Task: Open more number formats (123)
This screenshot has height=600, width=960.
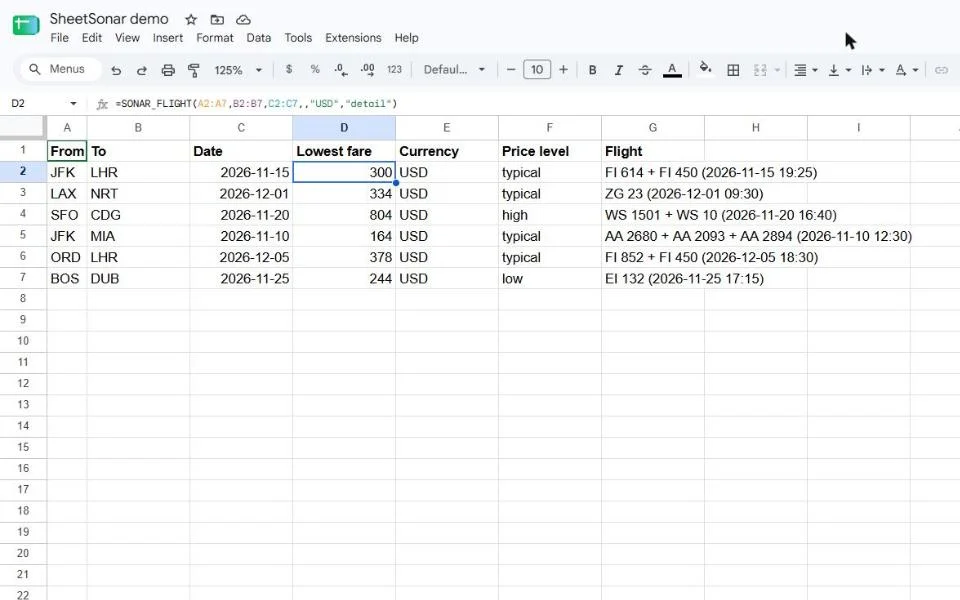Action: [394, 70]
